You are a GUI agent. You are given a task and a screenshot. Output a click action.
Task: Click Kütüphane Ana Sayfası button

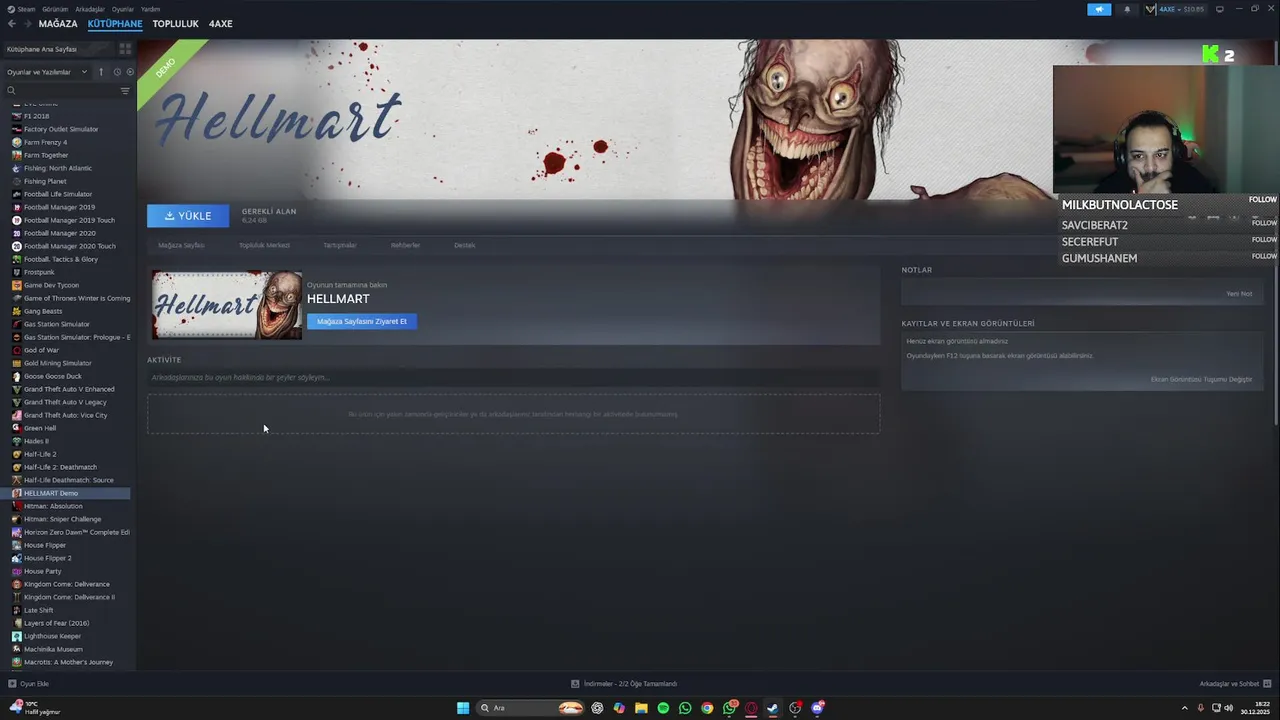pyautogui.click(x=58, y=49)
